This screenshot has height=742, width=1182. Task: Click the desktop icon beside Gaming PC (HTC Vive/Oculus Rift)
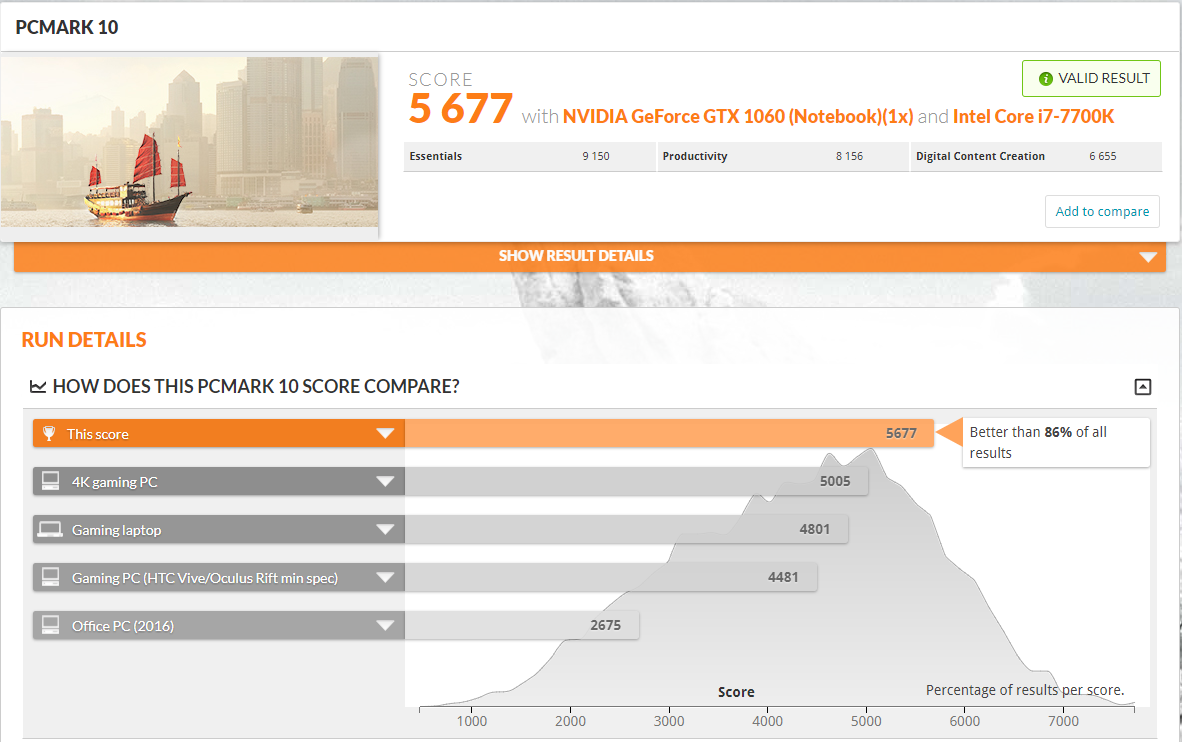click(51, 577)
